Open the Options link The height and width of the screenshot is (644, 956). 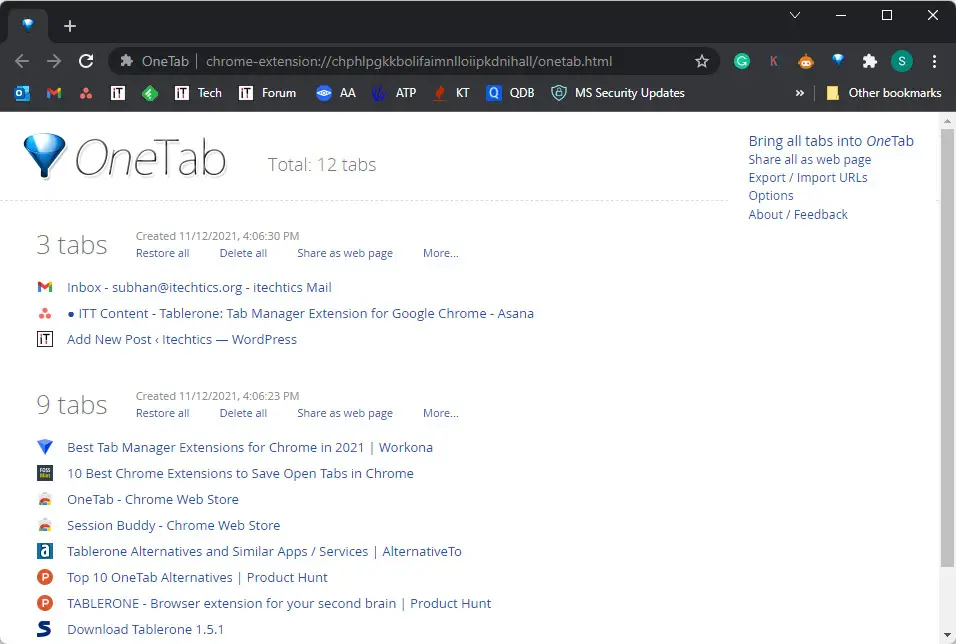pyautogui.click(x=771, y=196)
